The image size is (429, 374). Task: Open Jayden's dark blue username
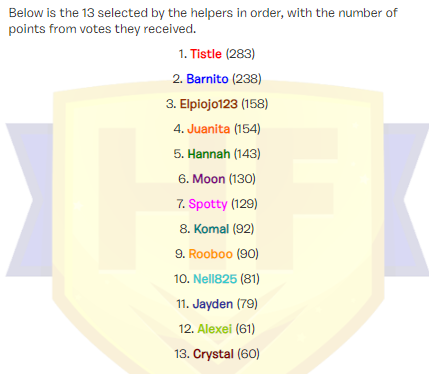point(213,304)
